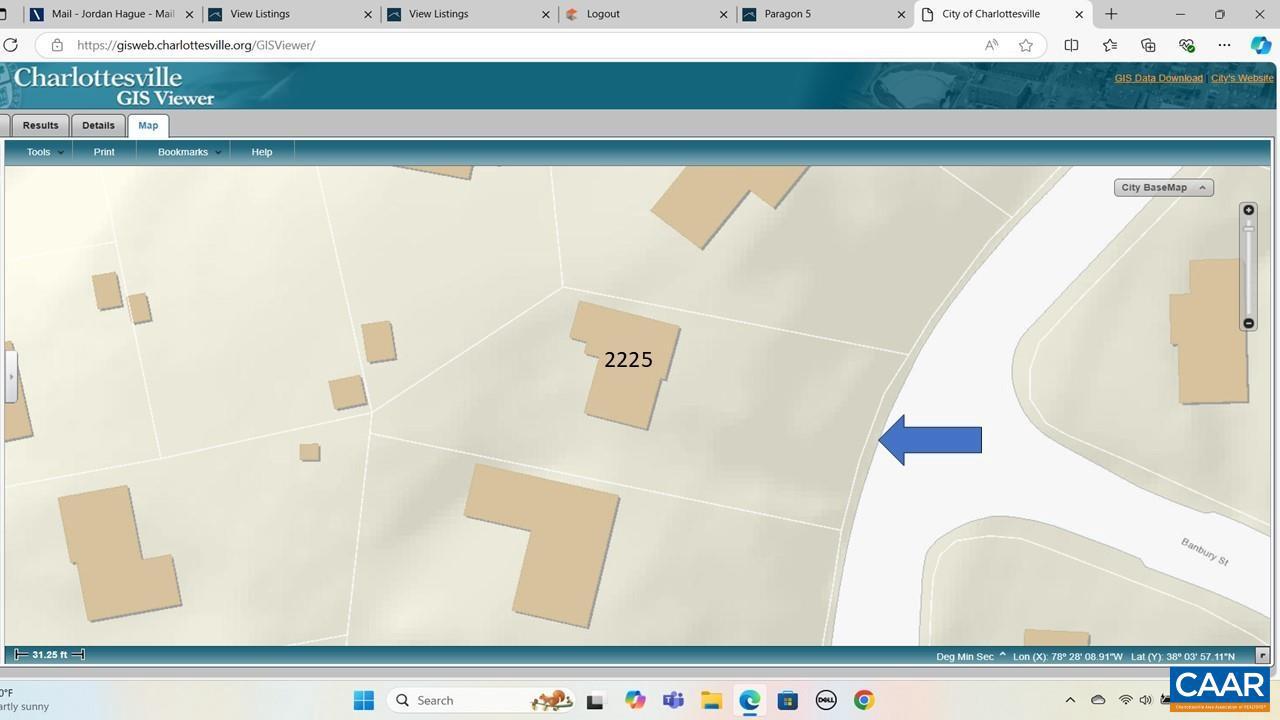The image size is (1280, 720).
Task: Zoom in with the map plus button
Action: [1248, 210]
